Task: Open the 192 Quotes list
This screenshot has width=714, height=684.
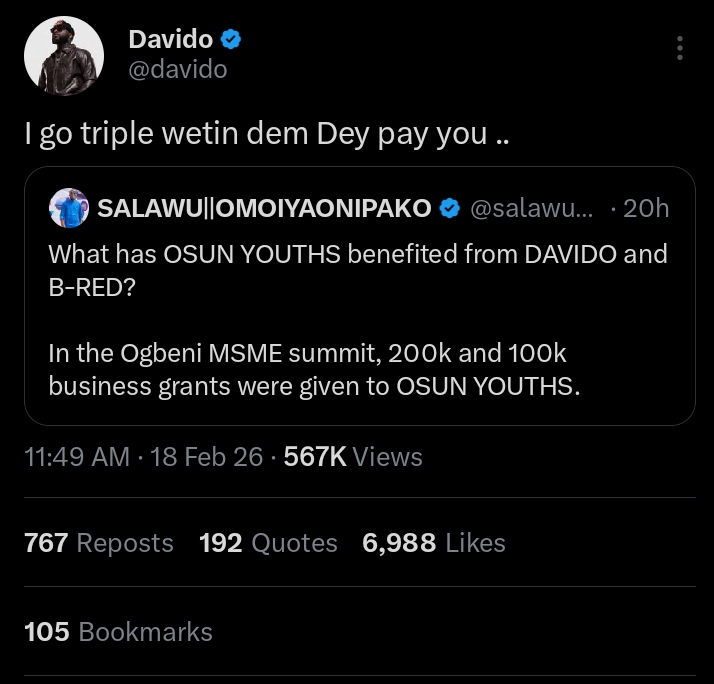Action: coord(268,543)
